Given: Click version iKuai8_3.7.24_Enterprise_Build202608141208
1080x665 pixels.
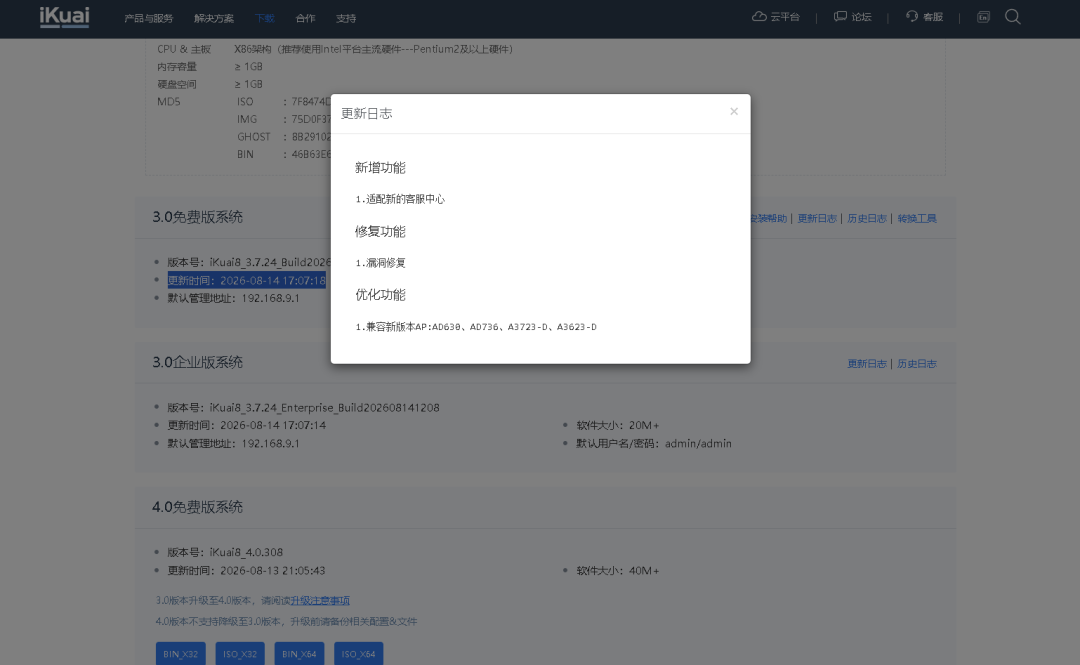Looking at the screenshot, I should 303,408.
